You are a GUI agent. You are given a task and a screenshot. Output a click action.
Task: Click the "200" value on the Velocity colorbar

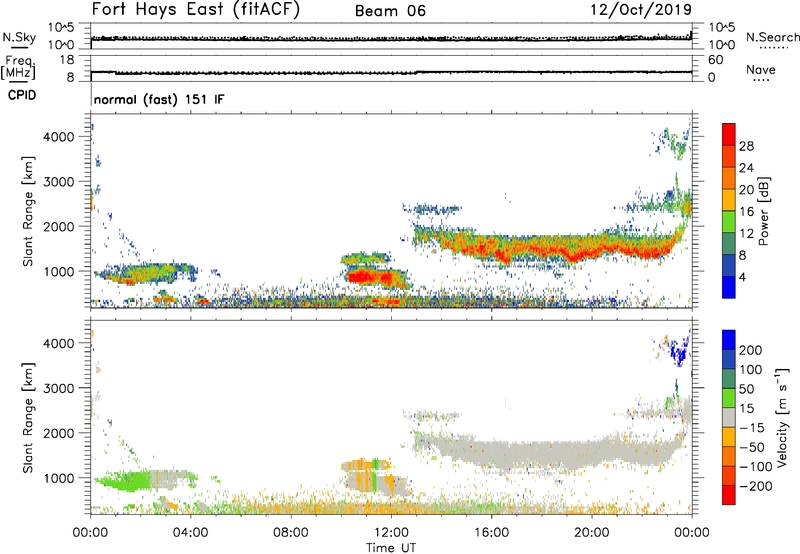tap(750, 350)
